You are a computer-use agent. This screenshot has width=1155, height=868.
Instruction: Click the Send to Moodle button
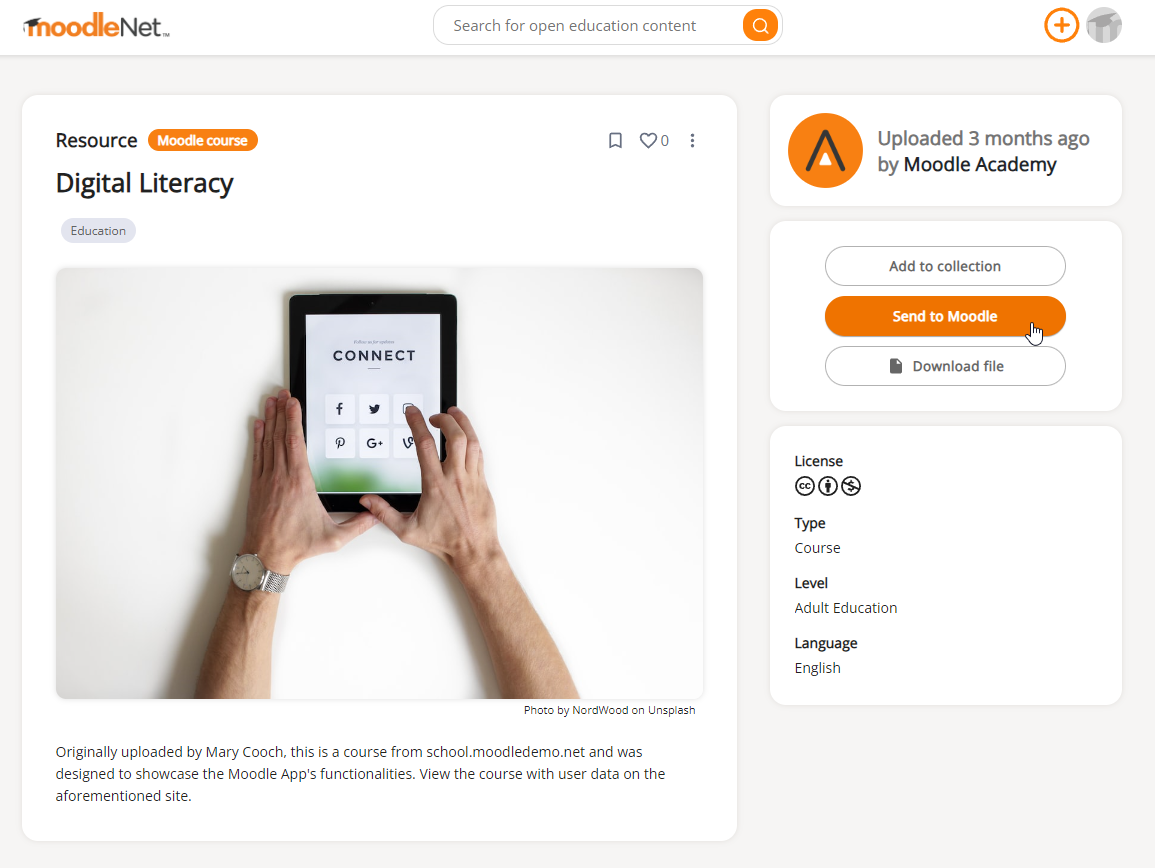945,316
